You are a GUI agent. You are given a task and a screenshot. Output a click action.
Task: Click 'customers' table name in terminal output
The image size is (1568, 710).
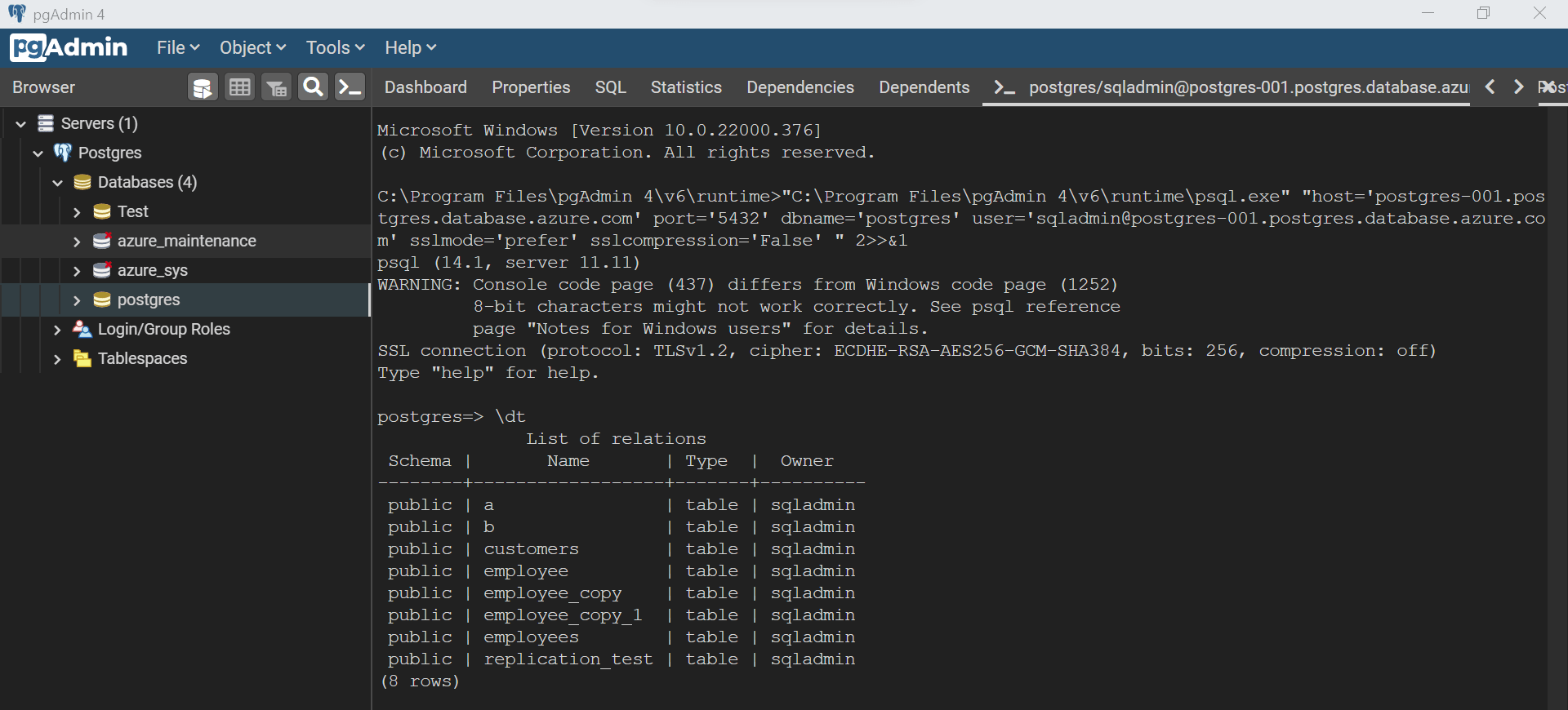coord(531,549)
